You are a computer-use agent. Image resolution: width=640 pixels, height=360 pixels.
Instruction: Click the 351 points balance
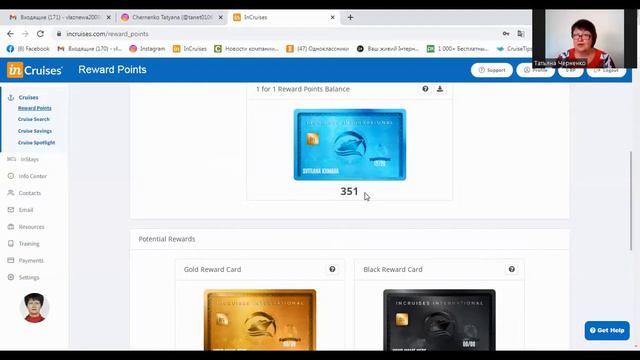(349, 191)
